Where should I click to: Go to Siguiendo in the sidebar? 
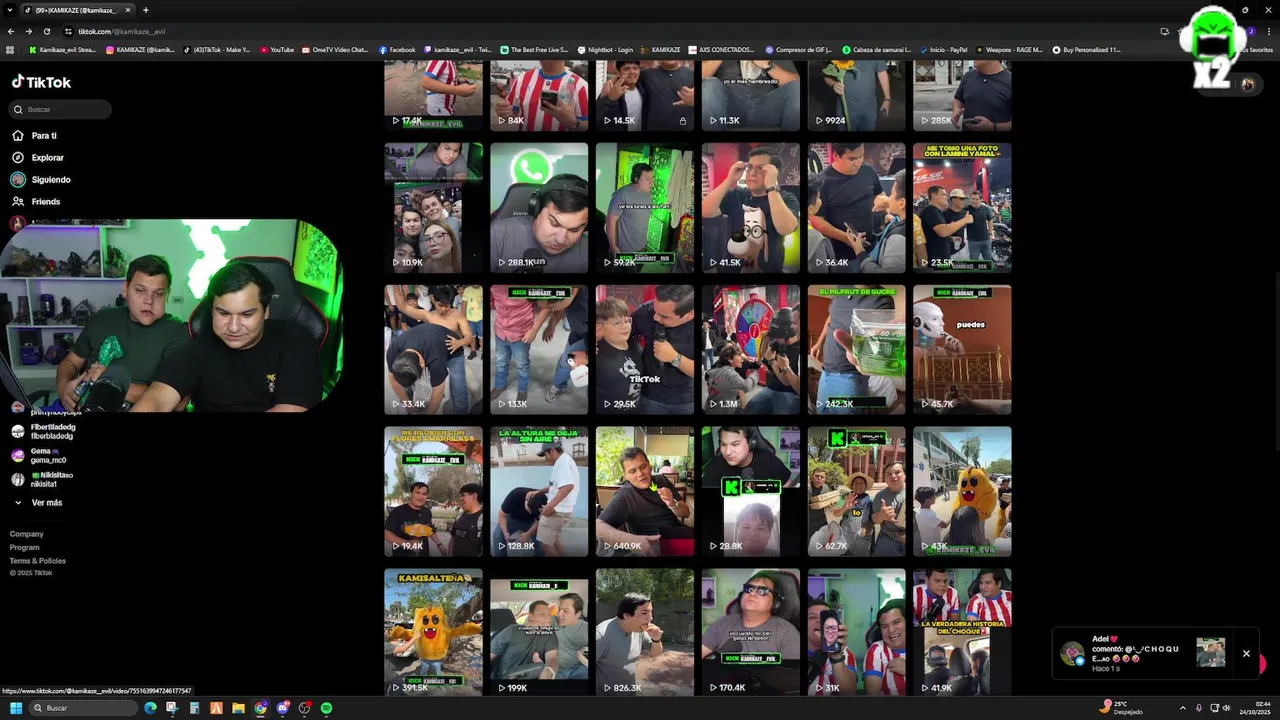click(x=41, y=179)
